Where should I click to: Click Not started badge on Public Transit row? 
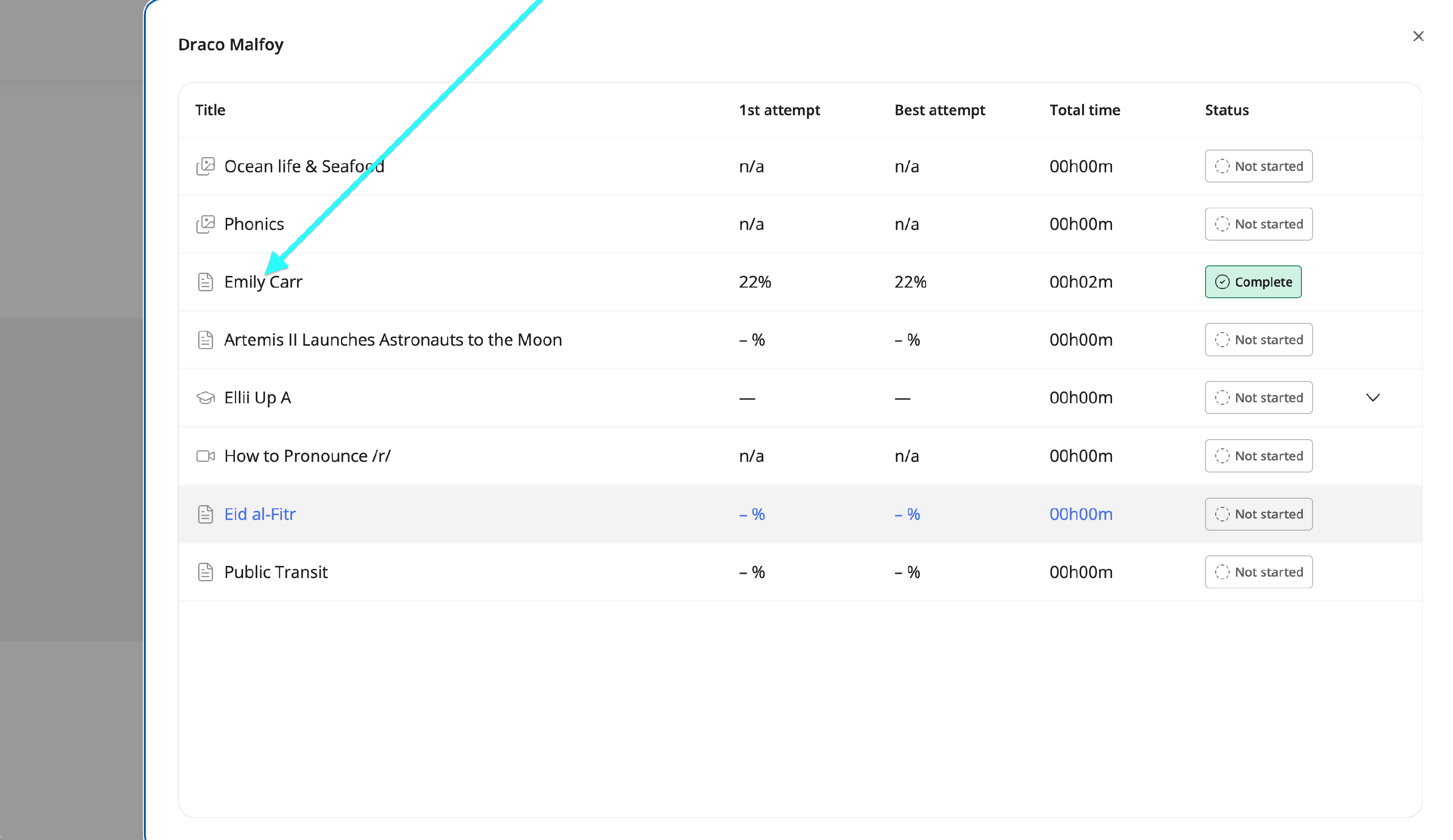(1258, 572)
